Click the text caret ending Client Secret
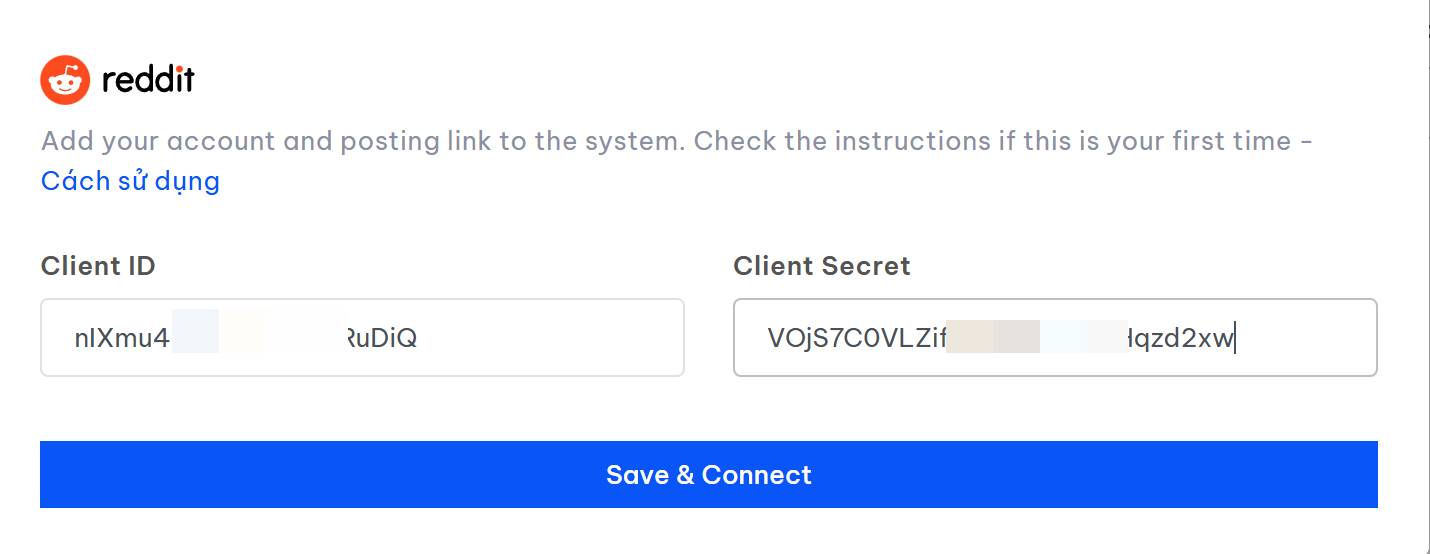Image resolution: width=1430 pixels, height=554 pixels. [1236, 338]
